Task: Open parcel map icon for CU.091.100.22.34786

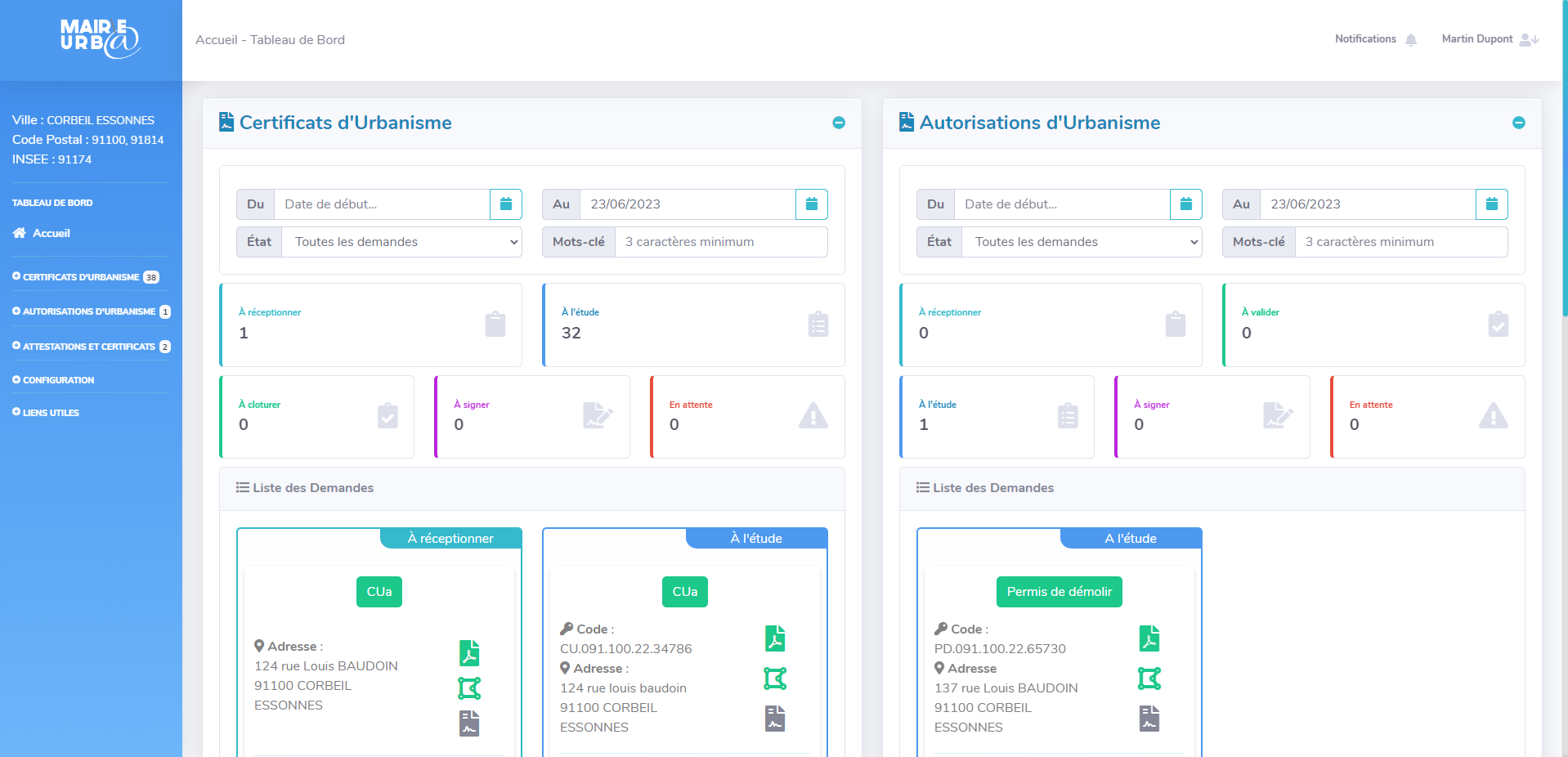Action: (775, 679)
